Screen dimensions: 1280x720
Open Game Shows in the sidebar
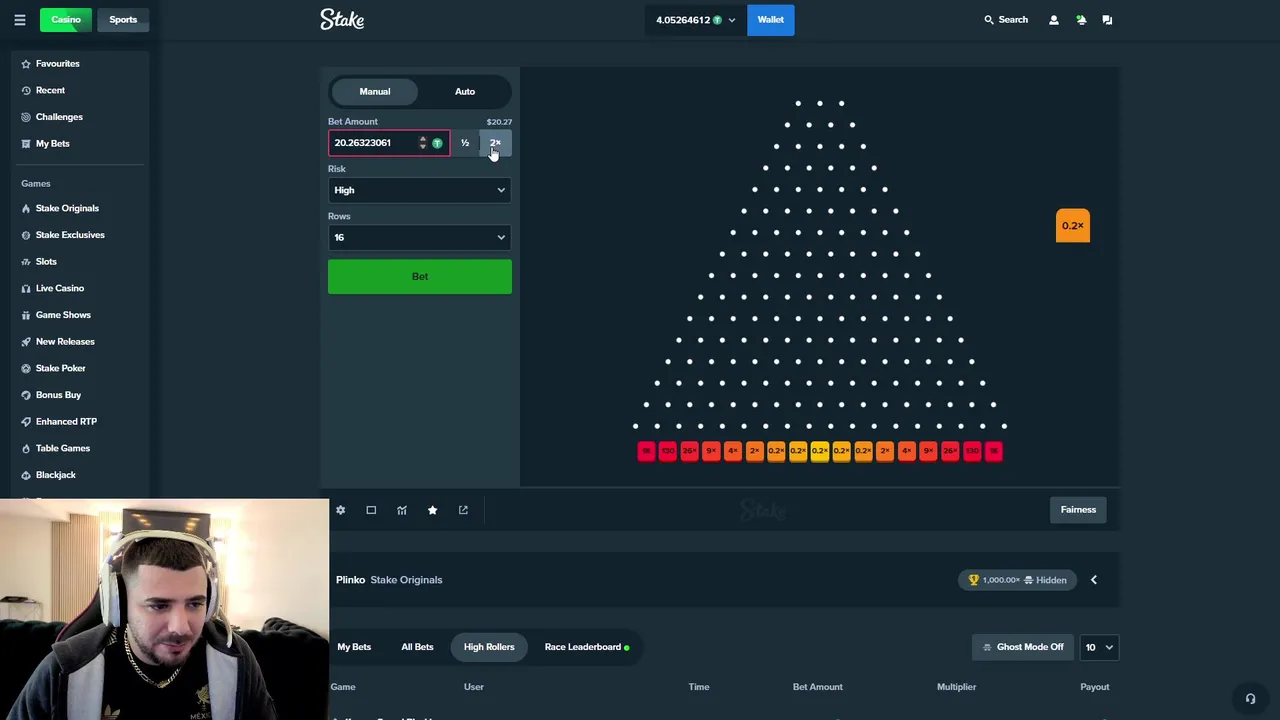pyautogui.click(x=63, y=315)
